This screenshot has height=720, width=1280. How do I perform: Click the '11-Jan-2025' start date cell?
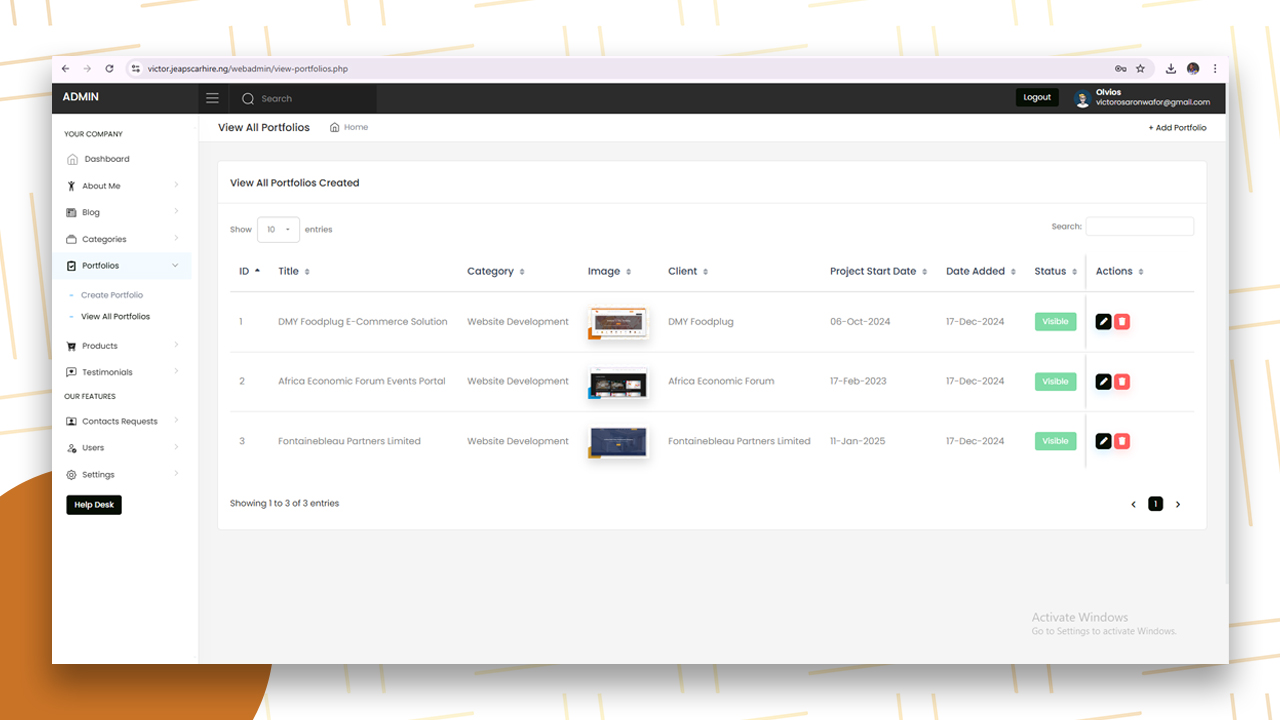coord(859,441)
